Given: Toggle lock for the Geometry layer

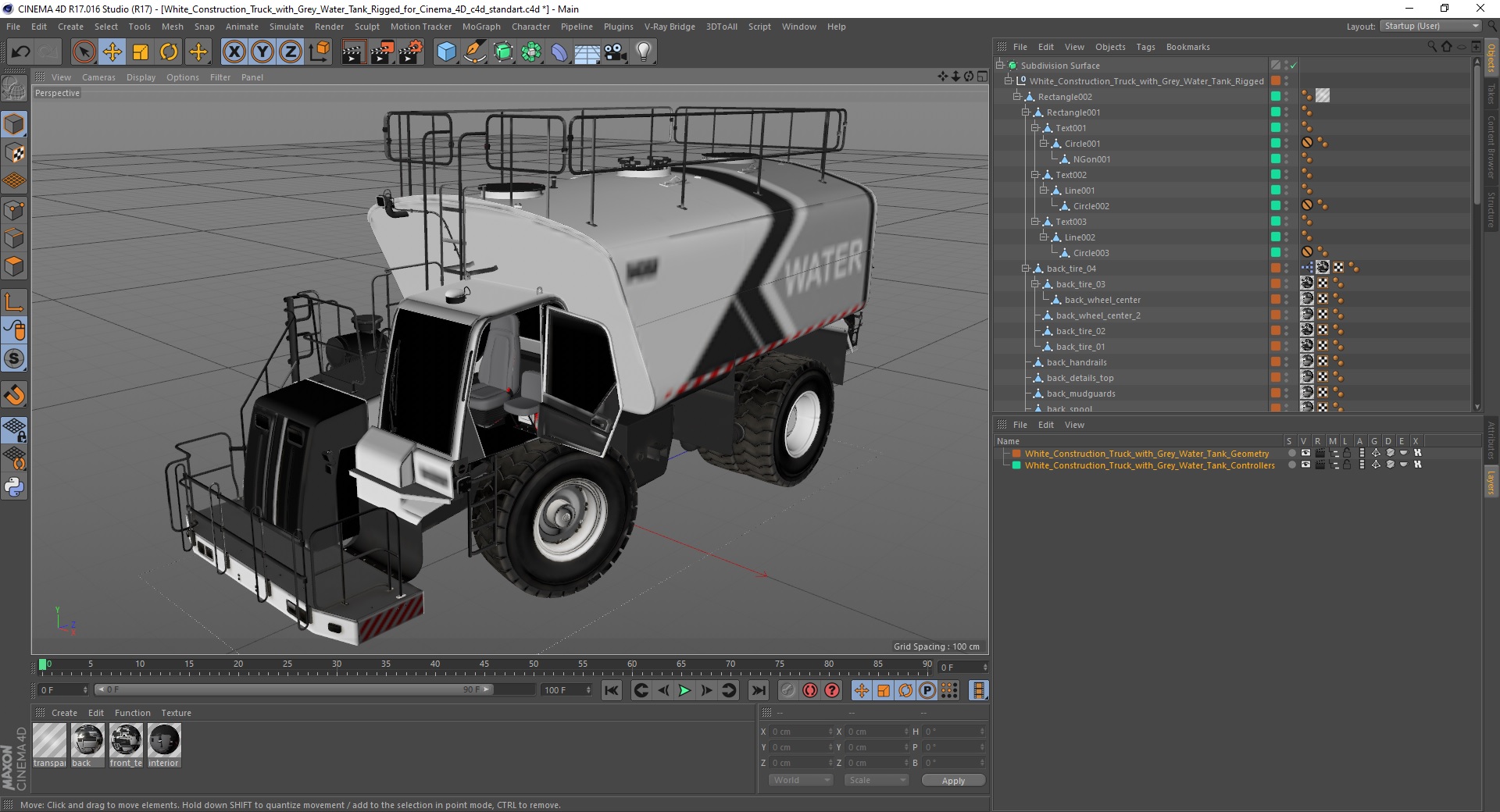Looking at the screenshot, I should 1347,453.
